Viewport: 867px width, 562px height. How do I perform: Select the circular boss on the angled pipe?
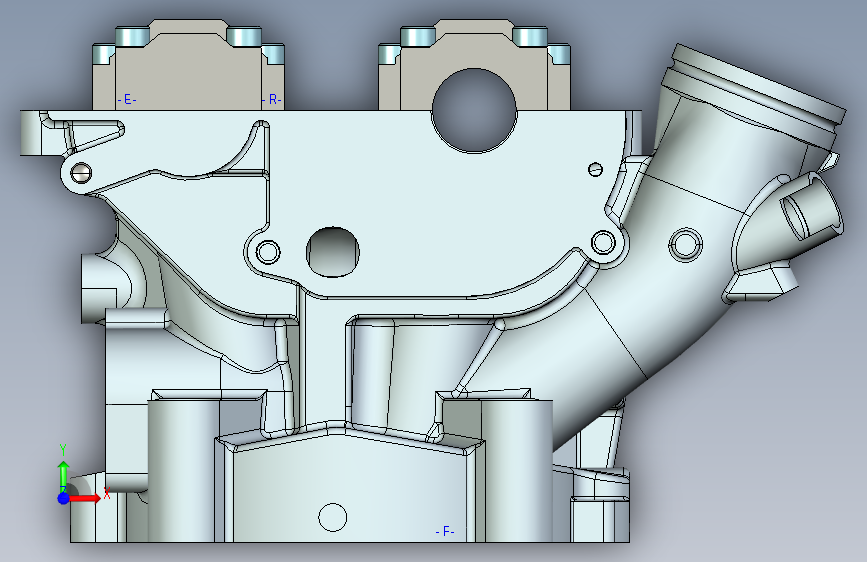tap(686, 244)
